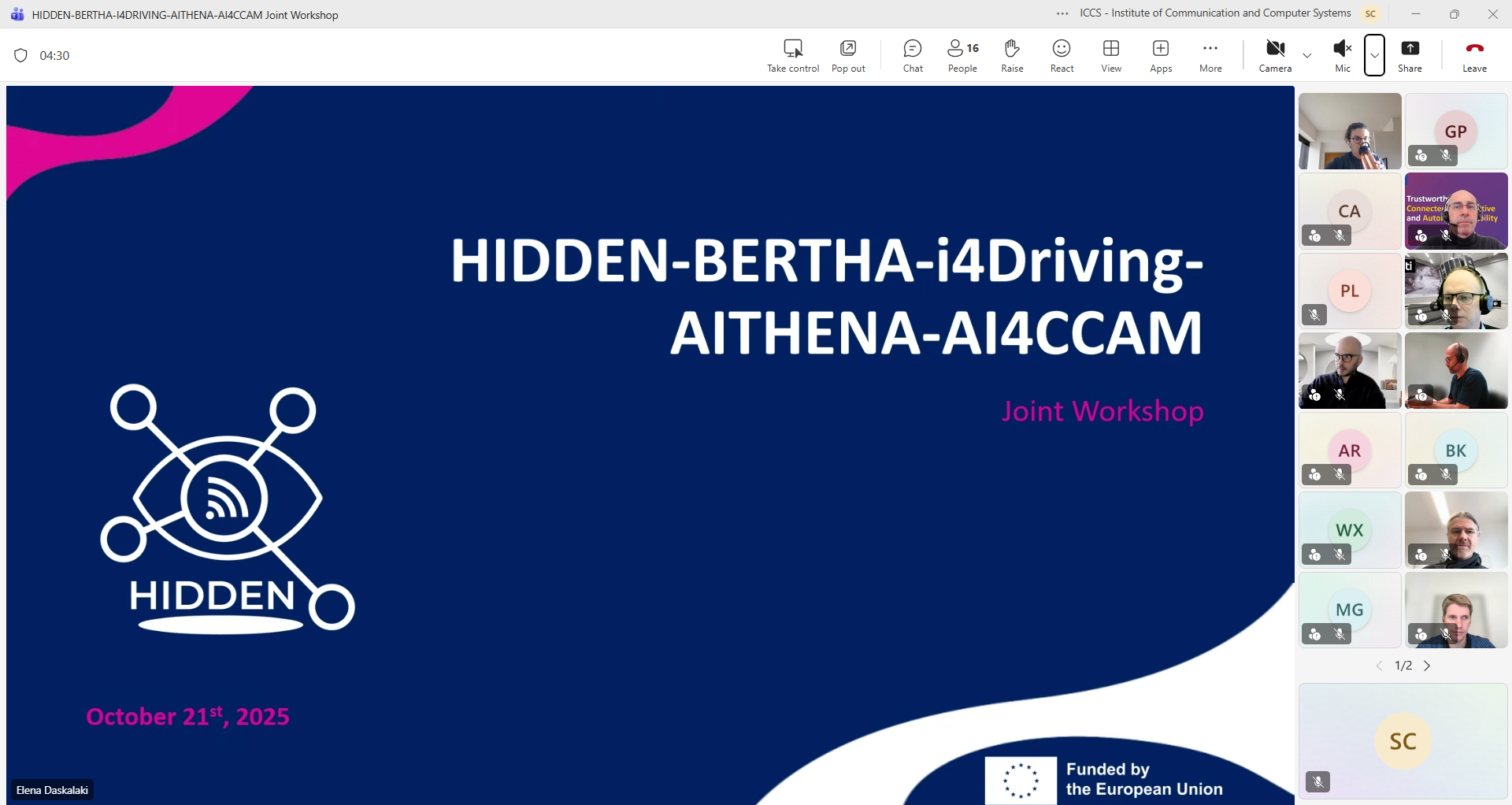Pop out the shared content
Screen dimensions: 1512x805
point(848,56)
